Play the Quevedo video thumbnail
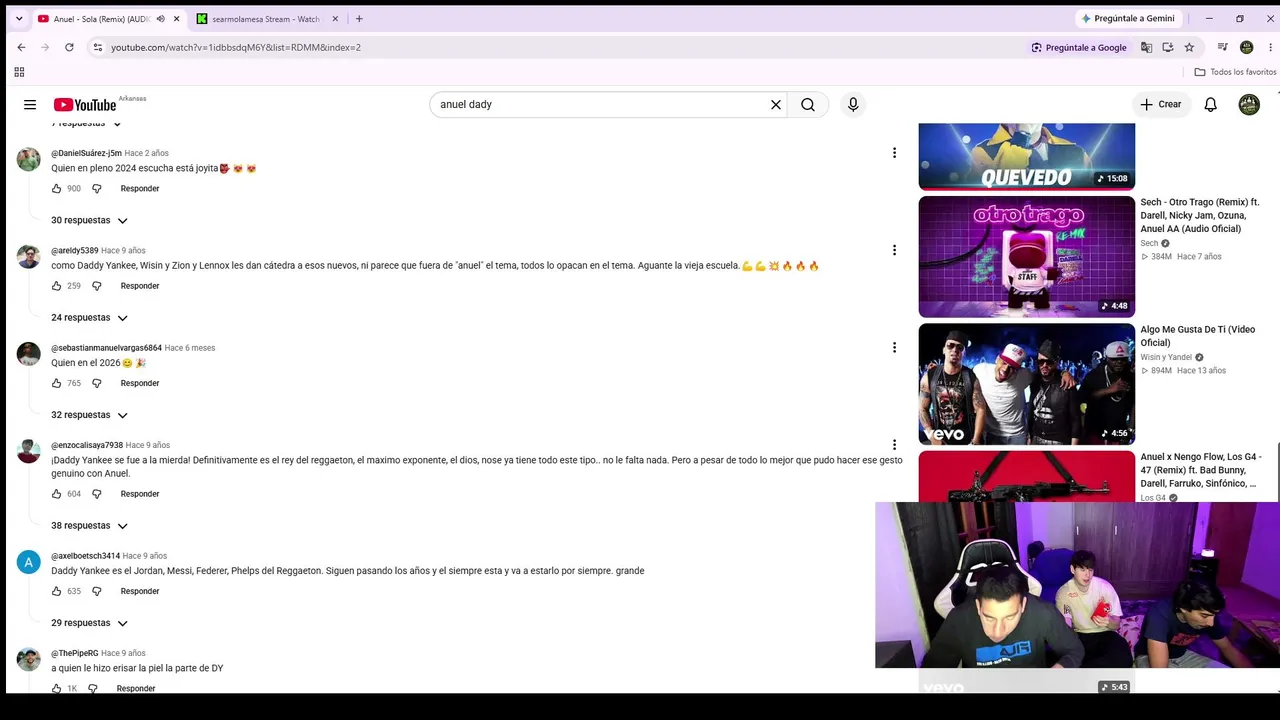Image resolution: width=1280 pixels, height=720 pixels. (1027, 156)
